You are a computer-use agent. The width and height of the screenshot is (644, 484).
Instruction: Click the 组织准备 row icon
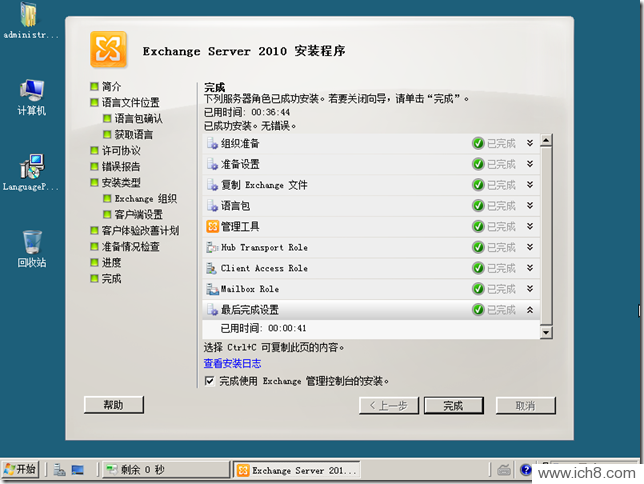212,143
